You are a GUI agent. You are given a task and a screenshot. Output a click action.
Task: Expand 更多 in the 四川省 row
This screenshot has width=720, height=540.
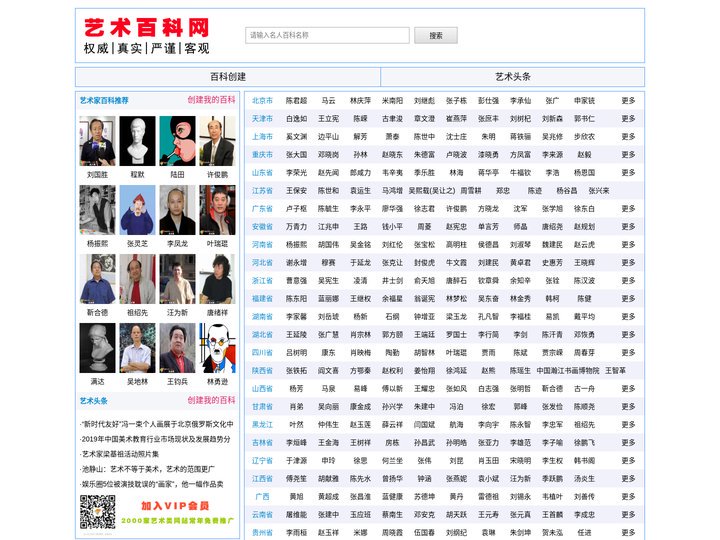628,353
